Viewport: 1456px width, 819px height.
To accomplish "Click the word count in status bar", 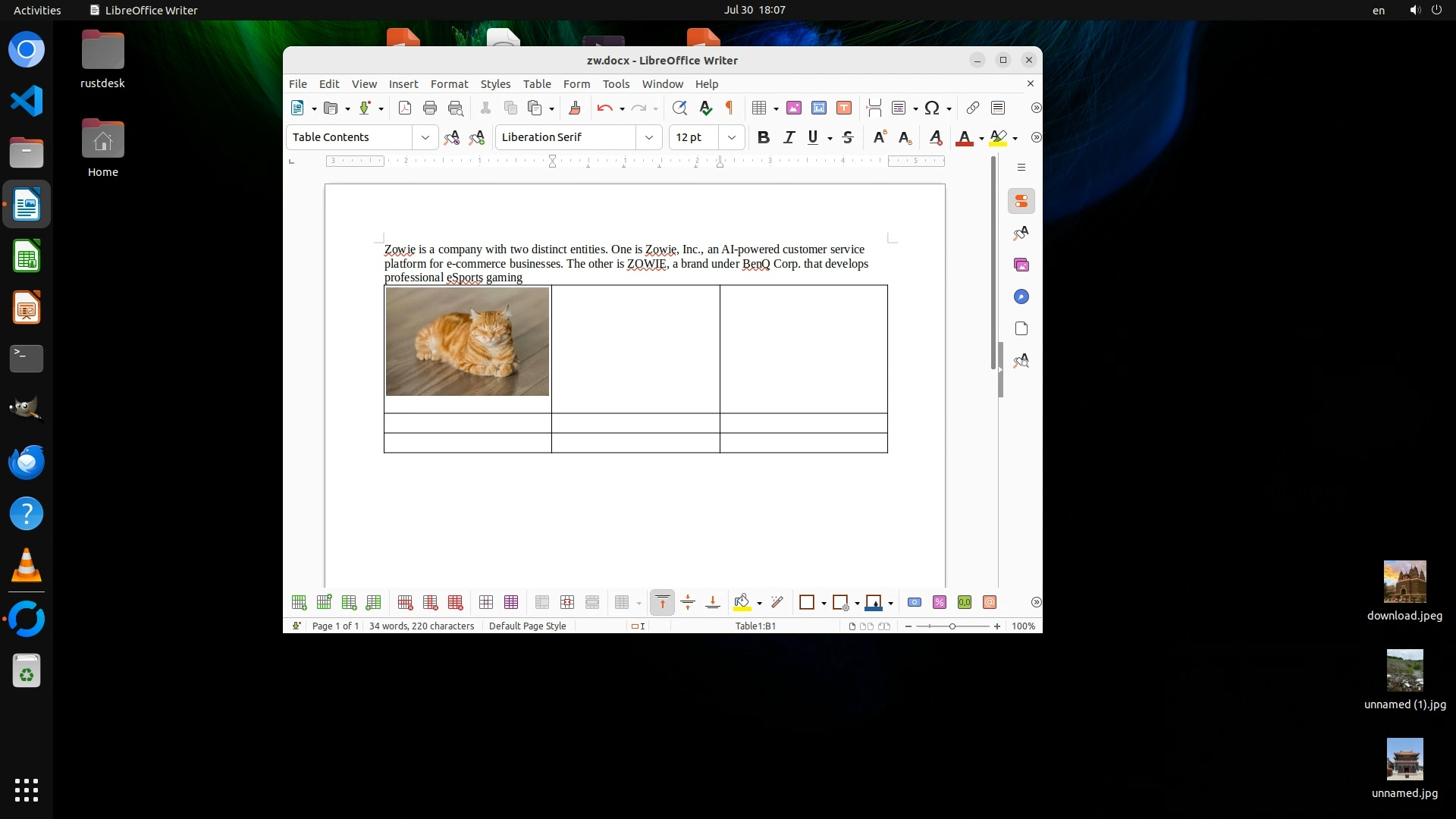I will (421, 626).
